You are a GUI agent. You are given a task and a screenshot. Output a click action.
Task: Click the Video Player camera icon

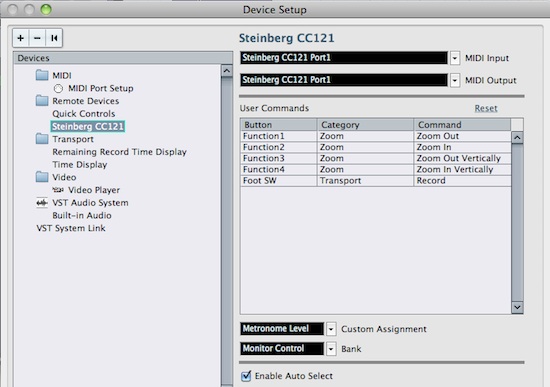(x=58, y=190)
